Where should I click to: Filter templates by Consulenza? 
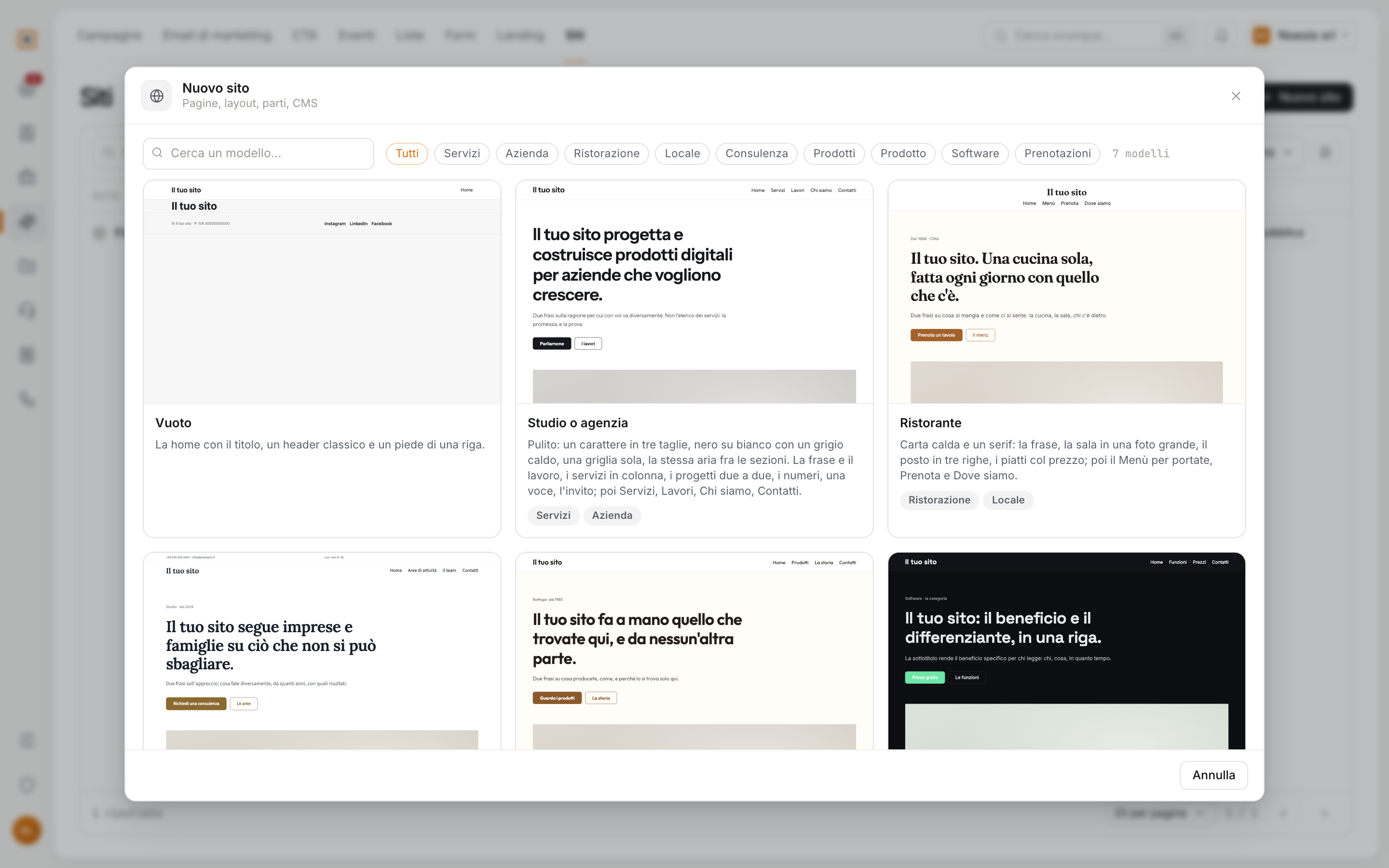click(756, 153)
